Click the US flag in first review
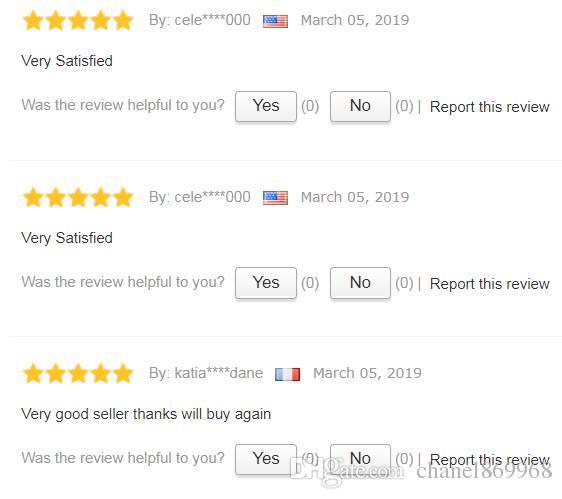 [x=275, y=21]
